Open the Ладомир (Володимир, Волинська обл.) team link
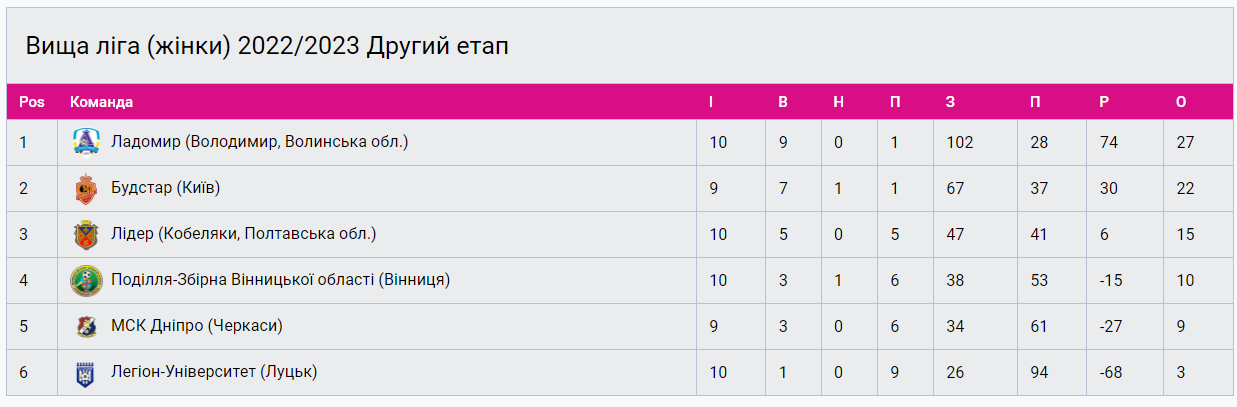The width and height of the screenshot is (1237, 407). [260, 142]
